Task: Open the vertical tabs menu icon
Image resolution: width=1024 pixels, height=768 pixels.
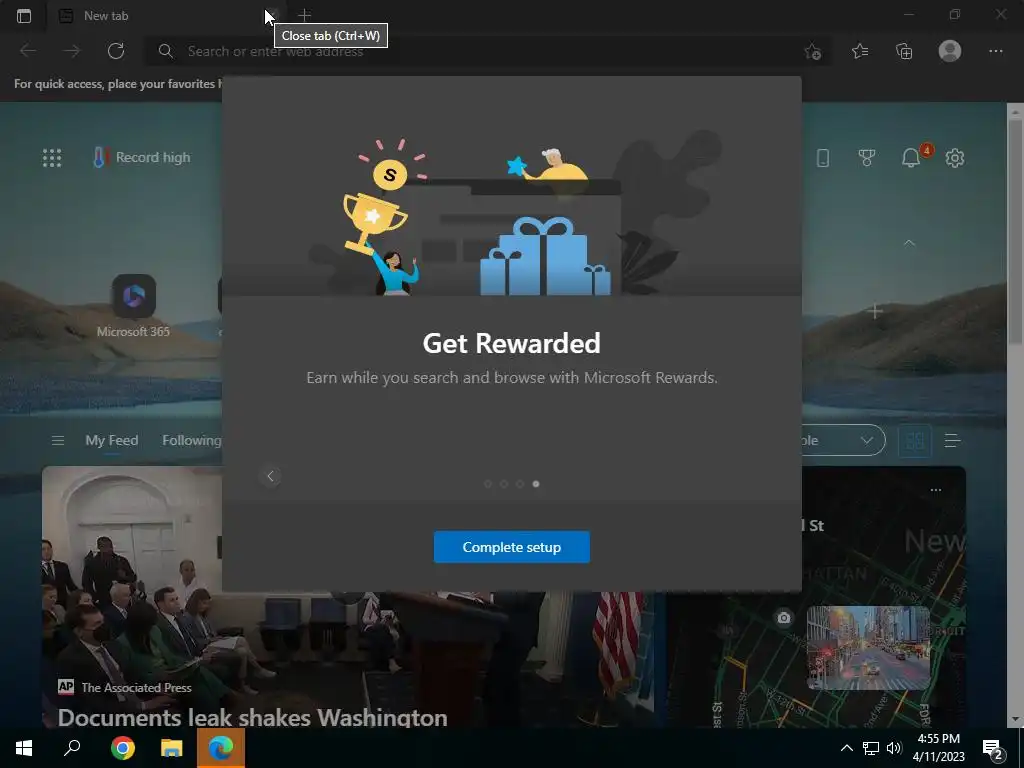Action: tap(24, 16)
